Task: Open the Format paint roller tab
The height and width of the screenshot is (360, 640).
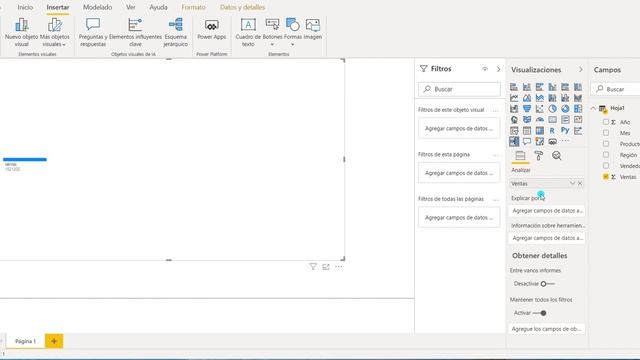Action: pyautogui.click(x=539, y=156)
